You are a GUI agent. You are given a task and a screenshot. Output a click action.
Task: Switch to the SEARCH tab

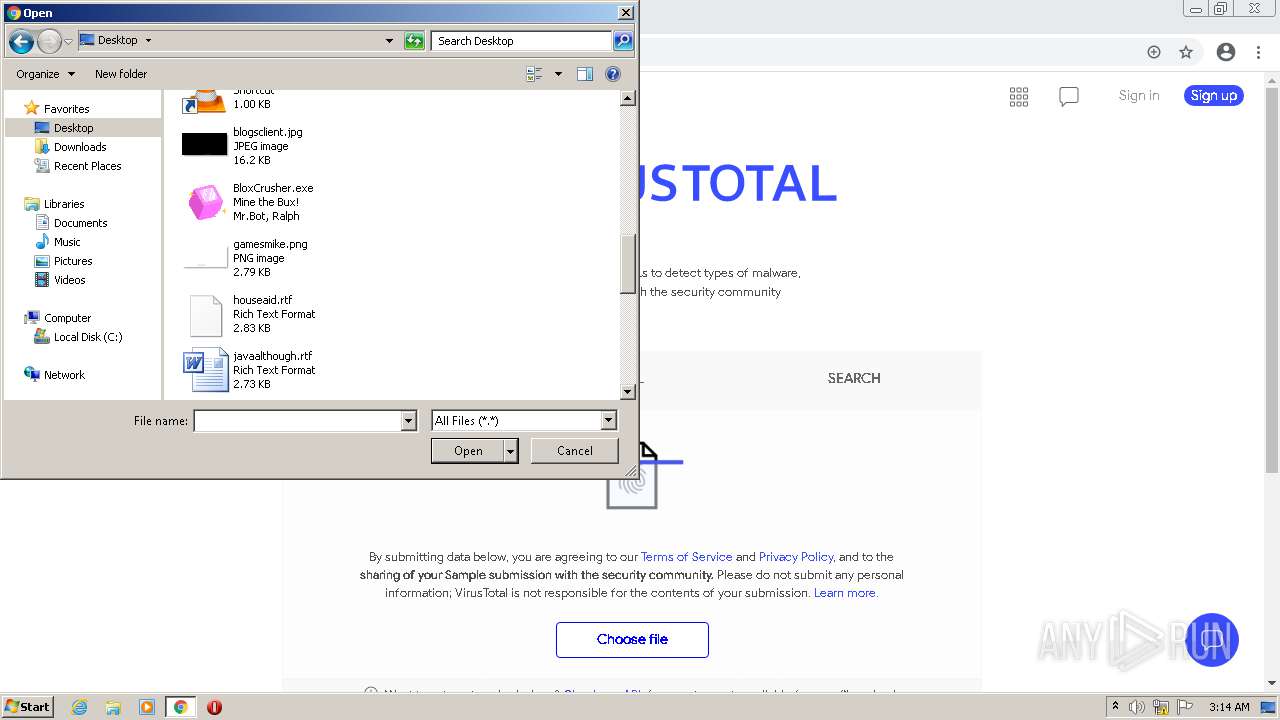pyautogui.click(x=854, y=378)
